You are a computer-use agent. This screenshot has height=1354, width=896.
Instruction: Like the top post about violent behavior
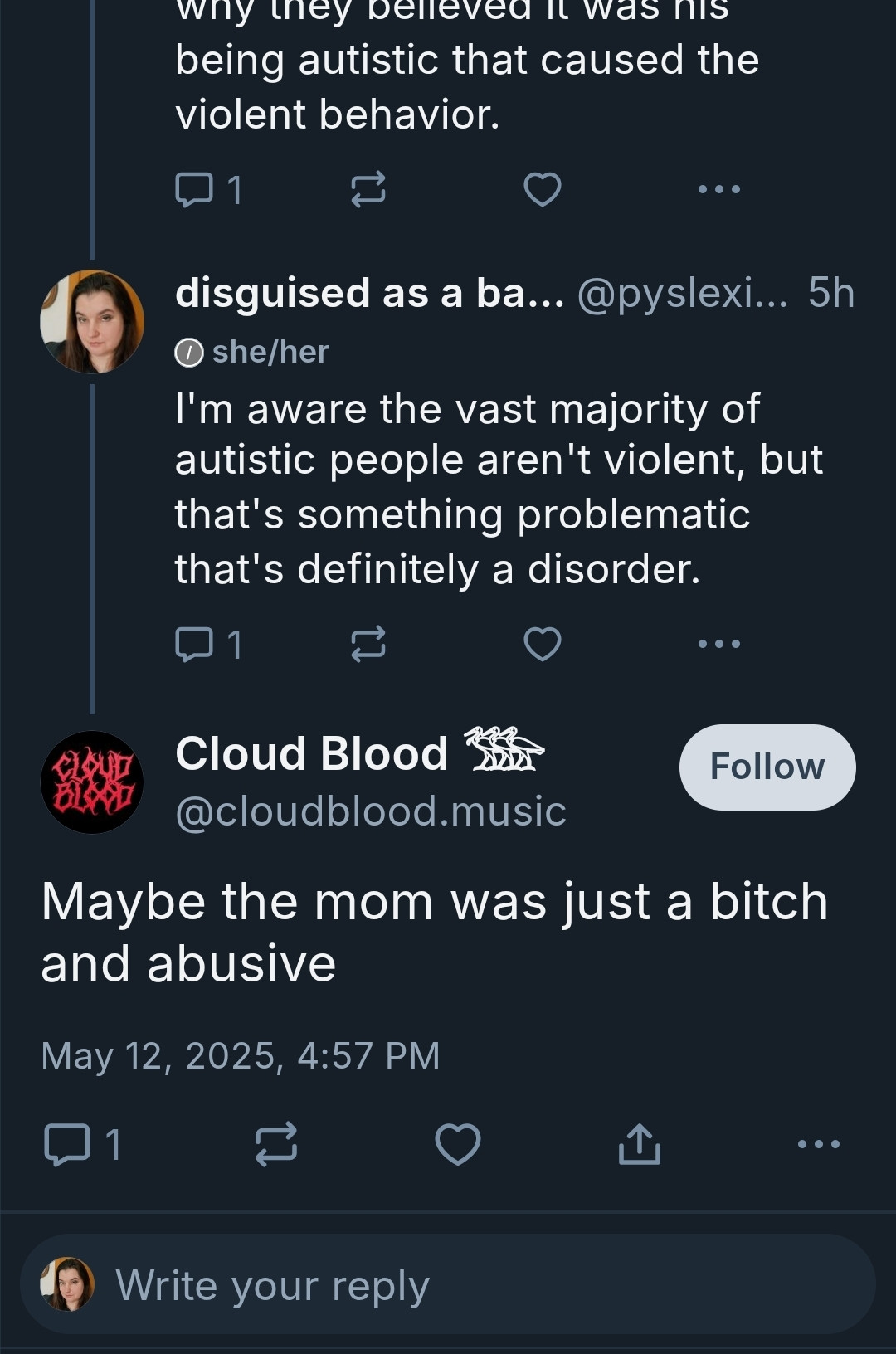(x=543, y=189)
